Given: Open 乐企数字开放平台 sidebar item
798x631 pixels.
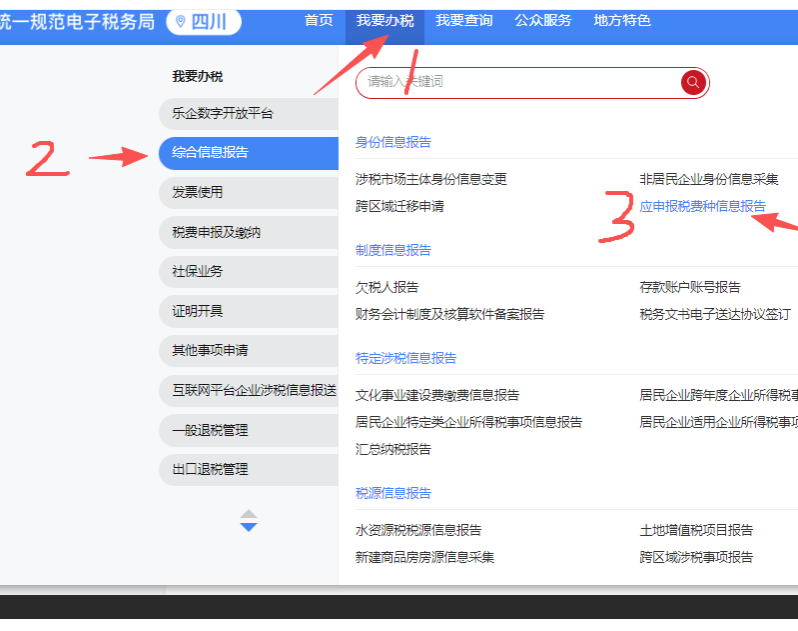Looking at the screenshot, I should click(248, 113).
